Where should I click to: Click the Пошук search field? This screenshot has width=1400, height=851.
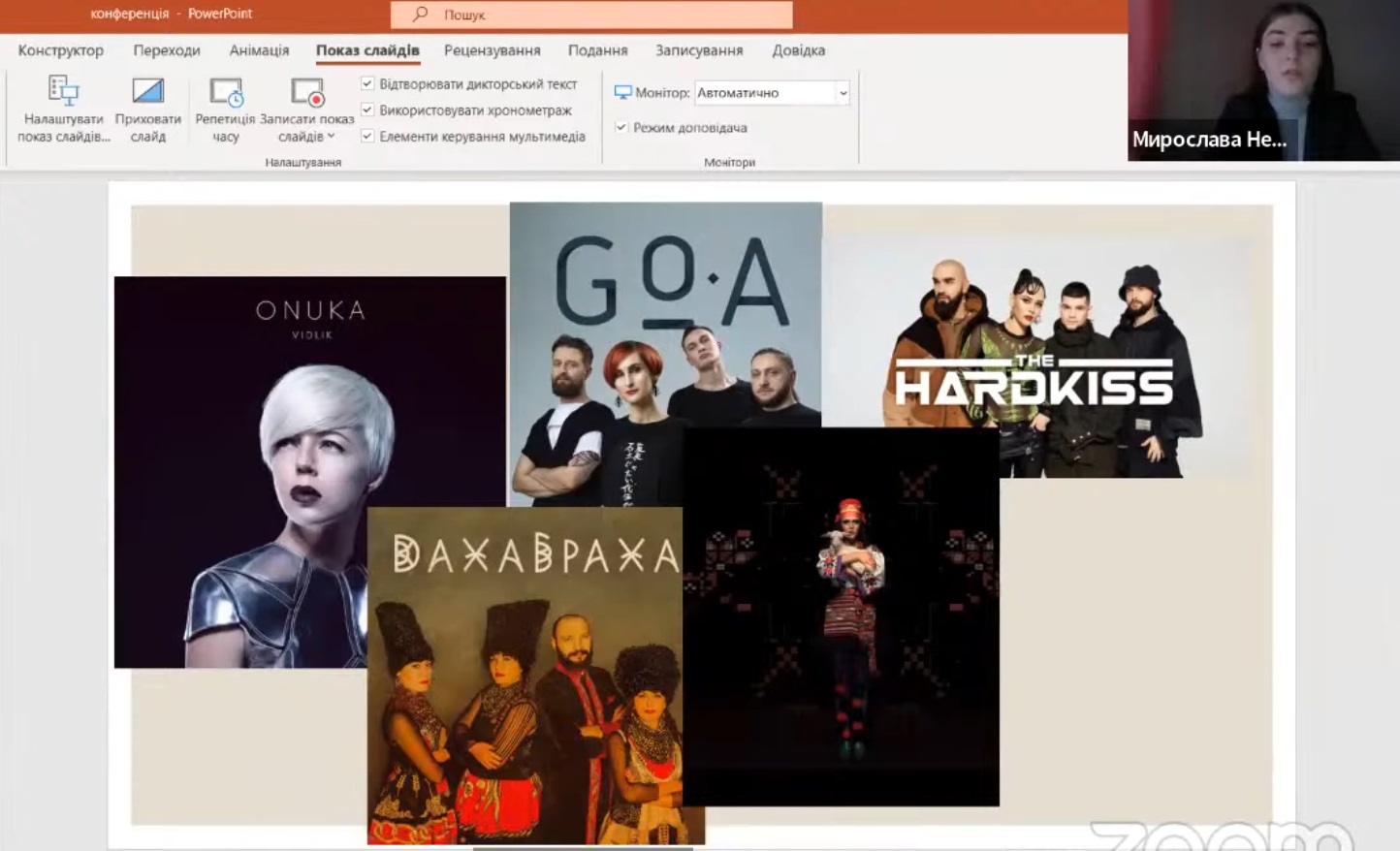point(601,15)
